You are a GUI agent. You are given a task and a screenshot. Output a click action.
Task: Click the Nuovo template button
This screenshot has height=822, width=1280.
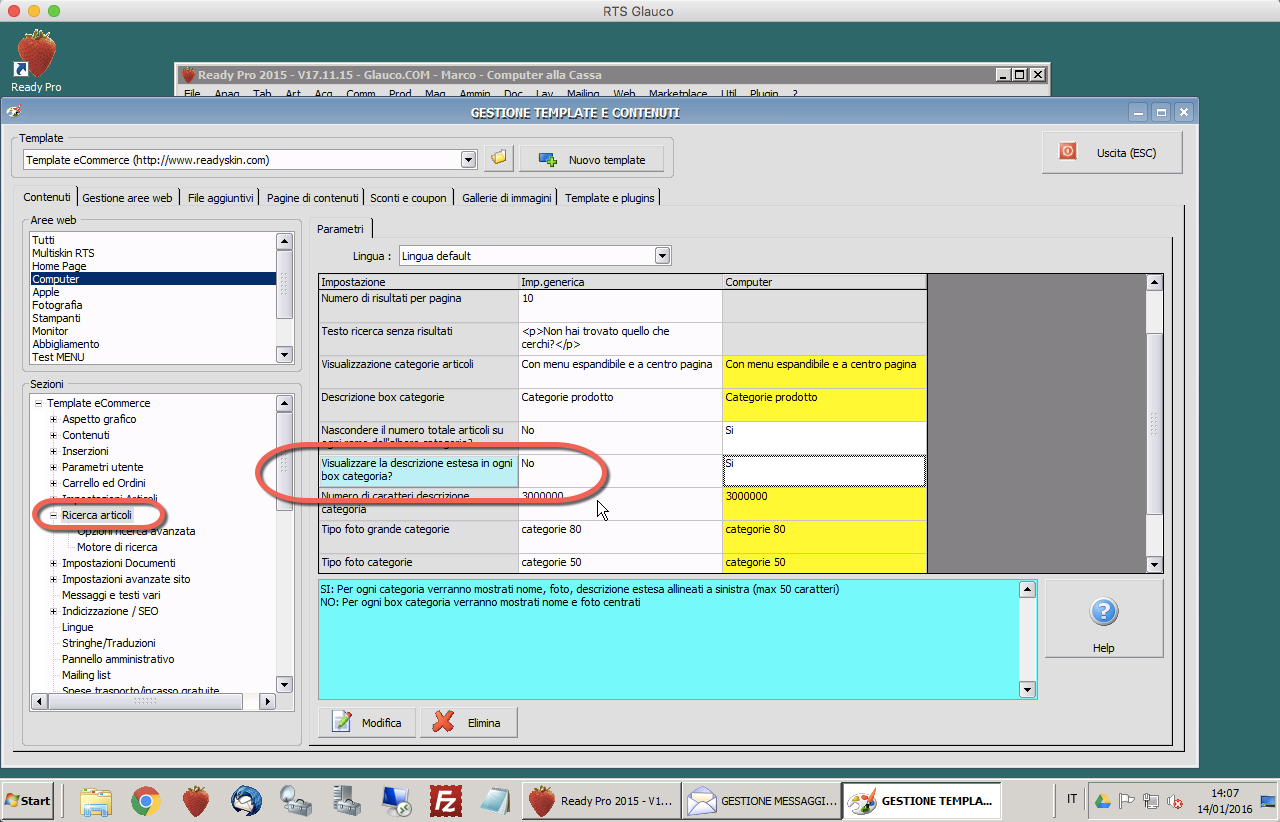(x=592, y=159)
